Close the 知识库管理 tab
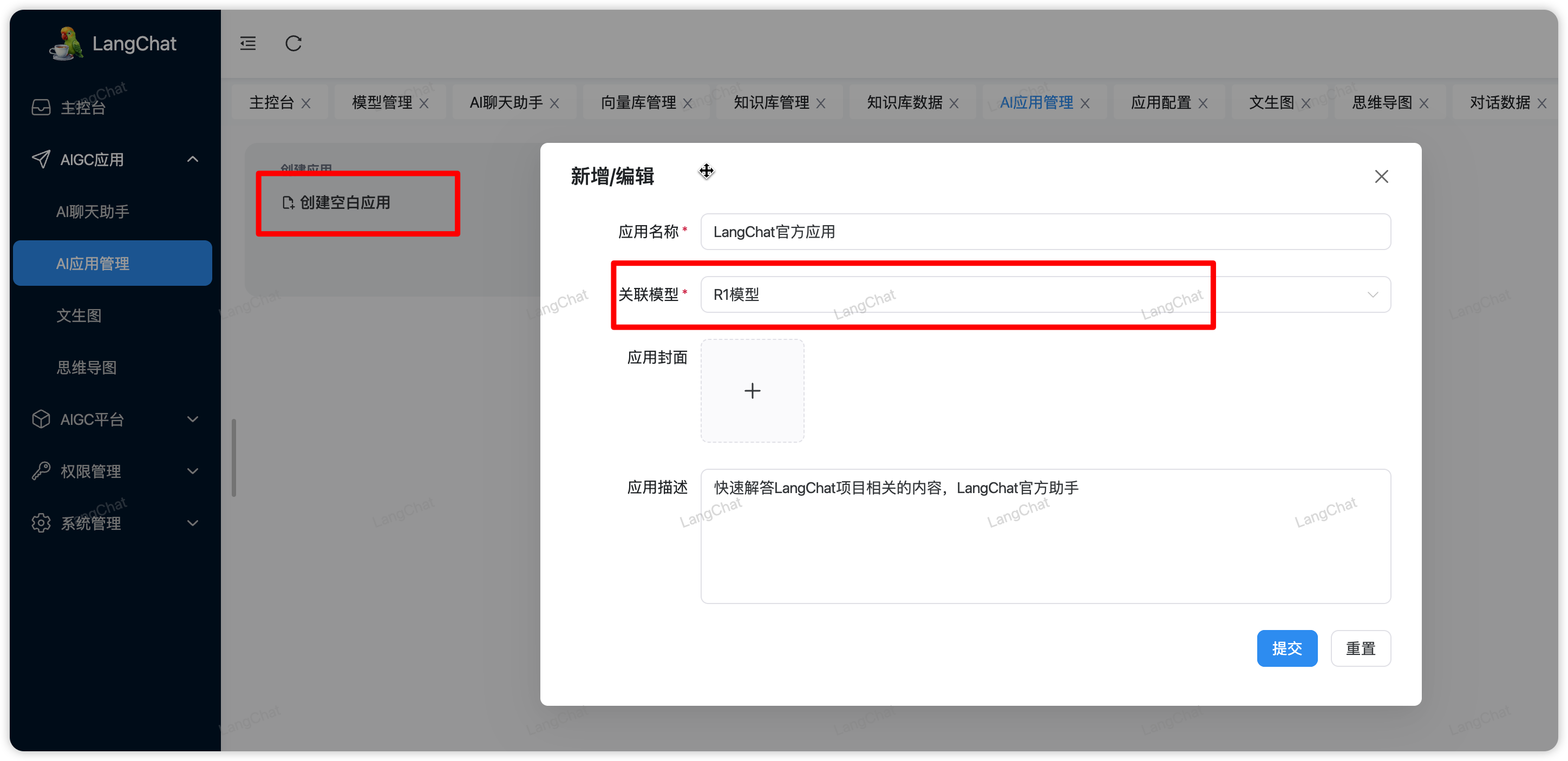This screenshot has height=761, width=1568. coord(821,103)
